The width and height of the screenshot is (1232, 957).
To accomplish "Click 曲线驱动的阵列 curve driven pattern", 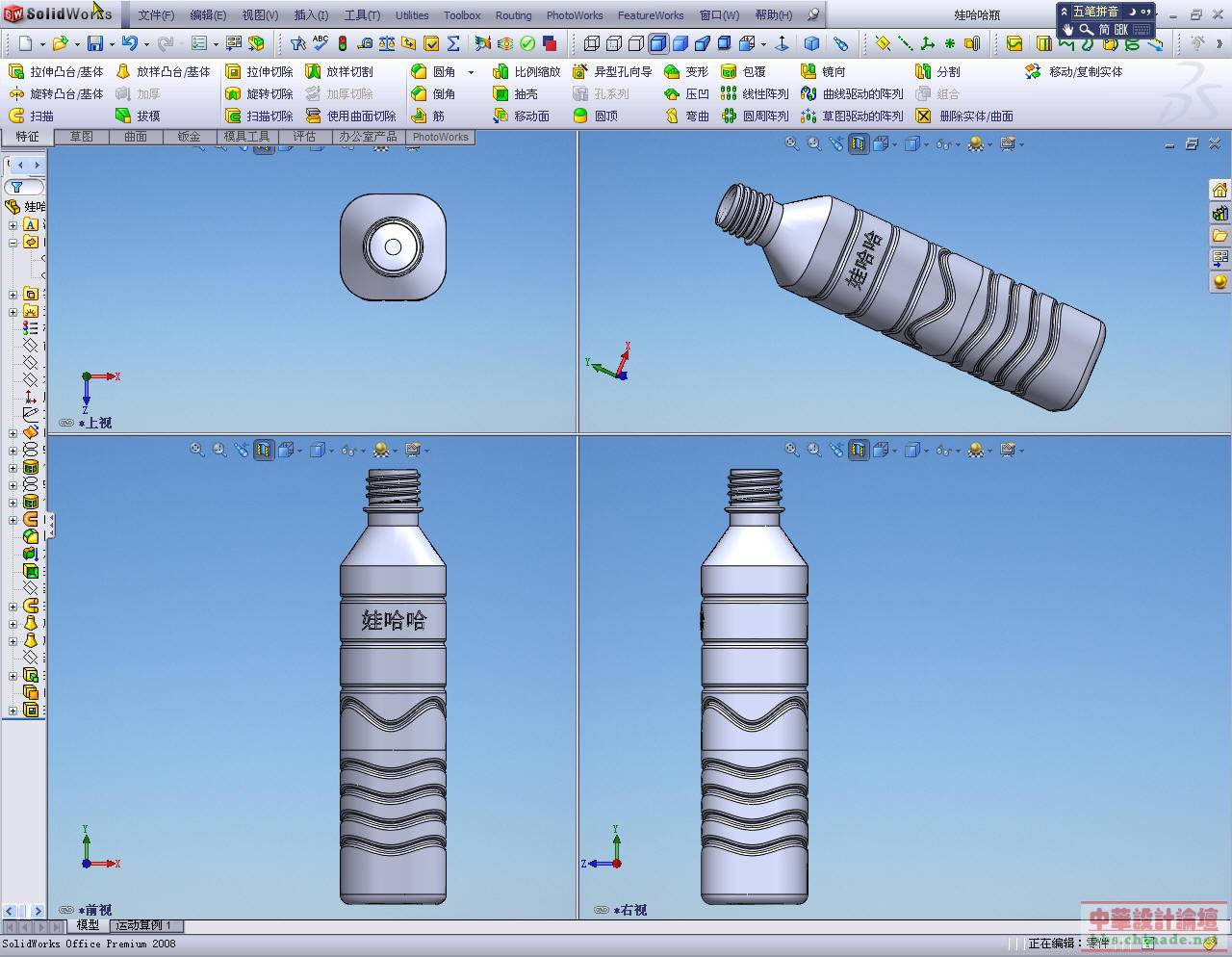I will (x=852, y=93).
